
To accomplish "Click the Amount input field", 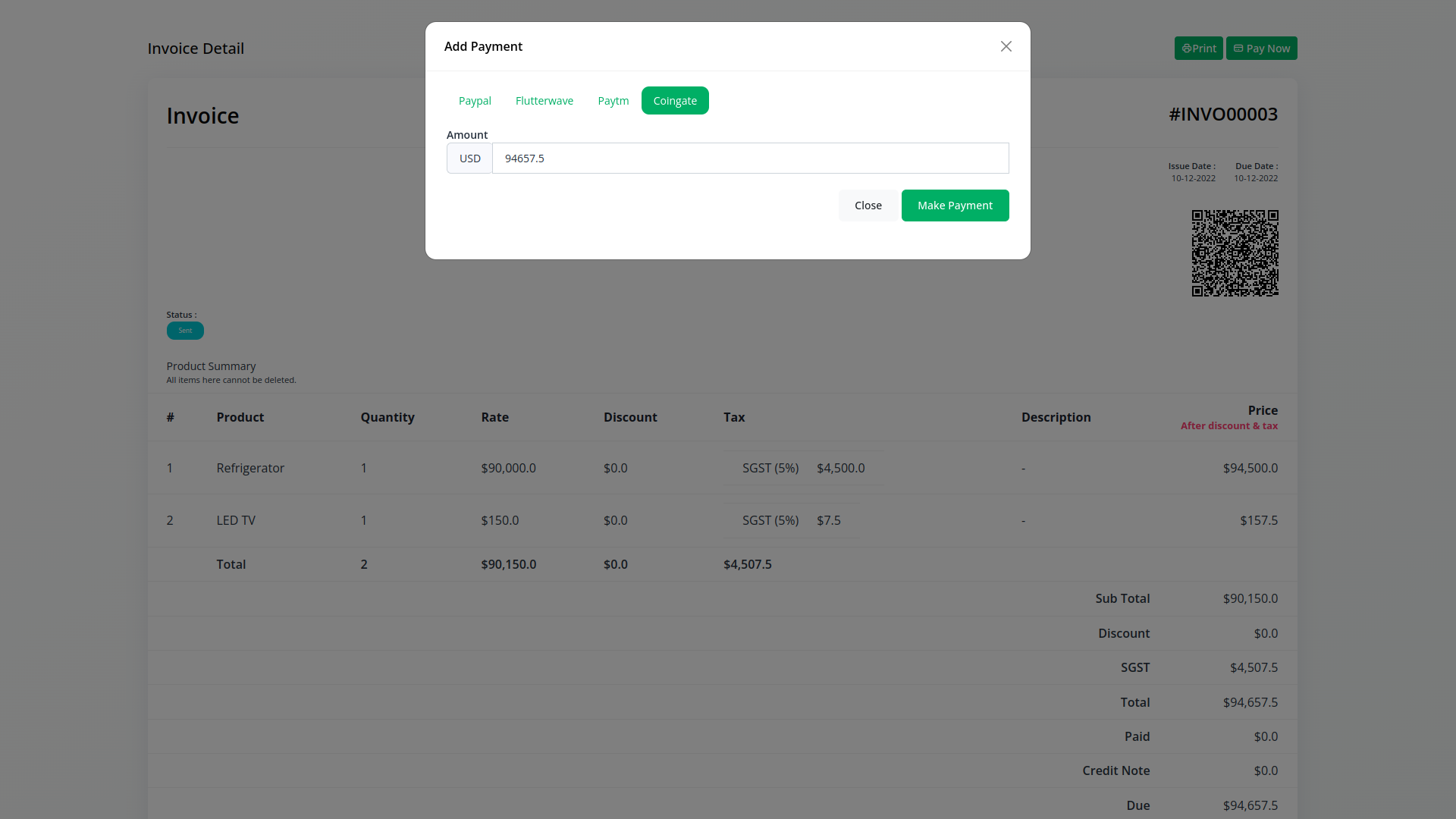I will point(750,158).
